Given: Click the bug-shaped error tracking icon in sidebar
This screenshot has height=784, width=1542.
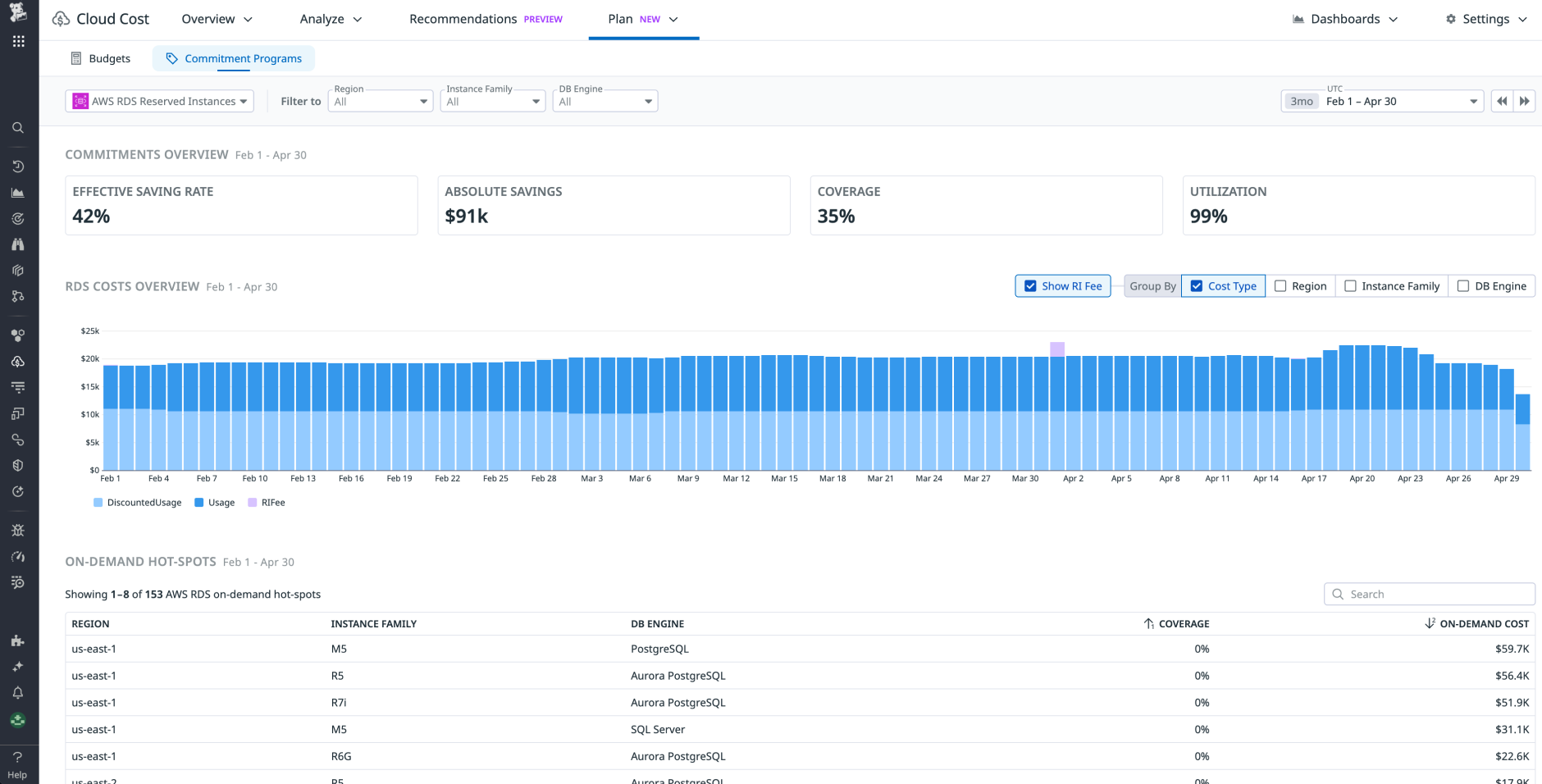Looking at the screenshot, I should pos(18,530).
